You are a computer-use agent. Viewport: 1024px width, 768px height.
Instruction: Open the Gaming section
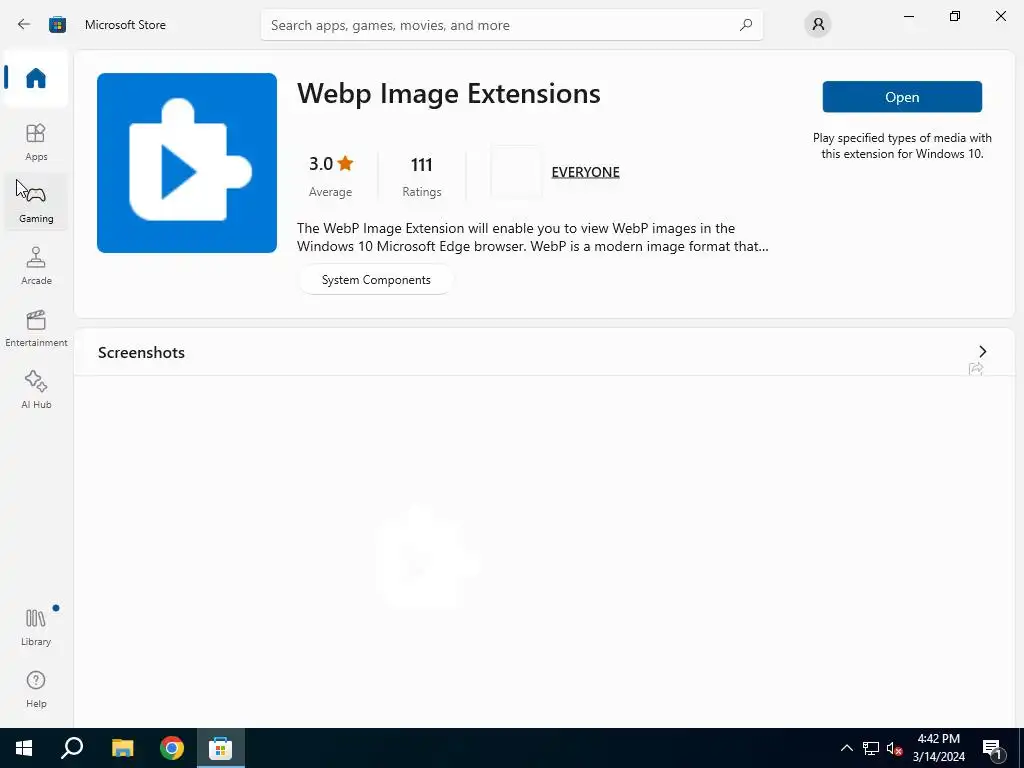click(x=36, y=202)
